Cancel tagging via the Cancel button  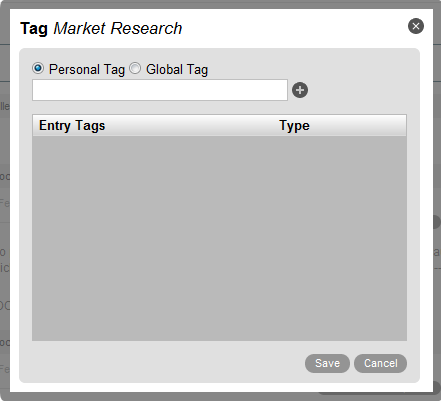point(380,363)
